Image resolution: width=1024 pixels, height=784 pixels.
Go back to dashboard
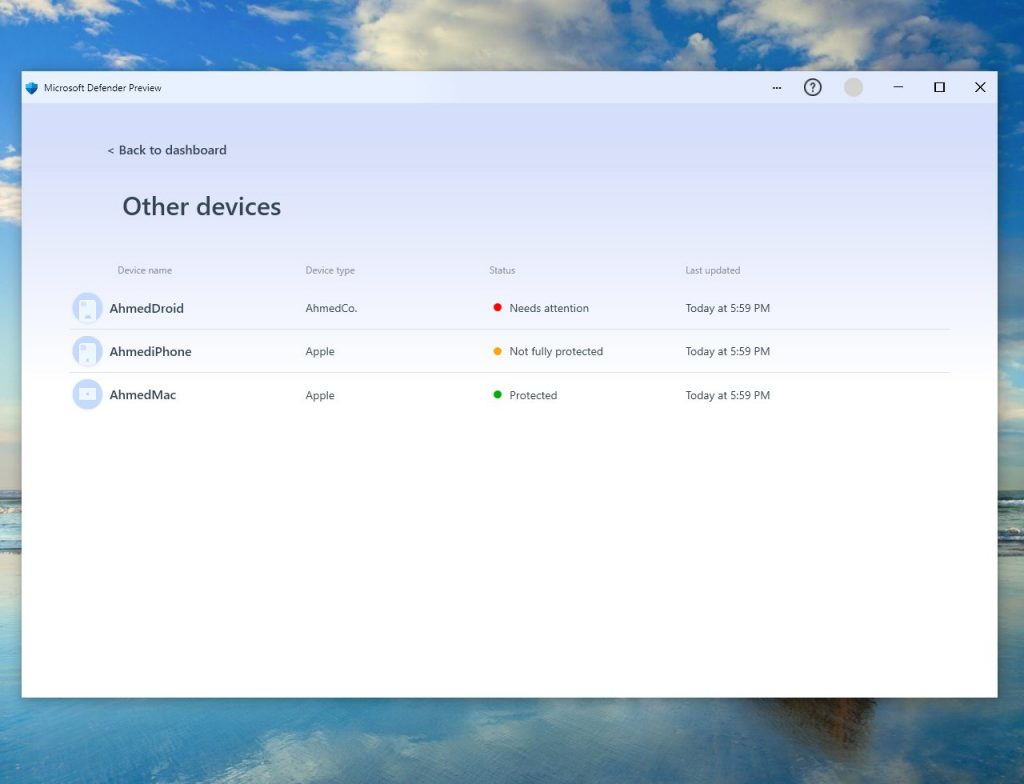(167, 150)
